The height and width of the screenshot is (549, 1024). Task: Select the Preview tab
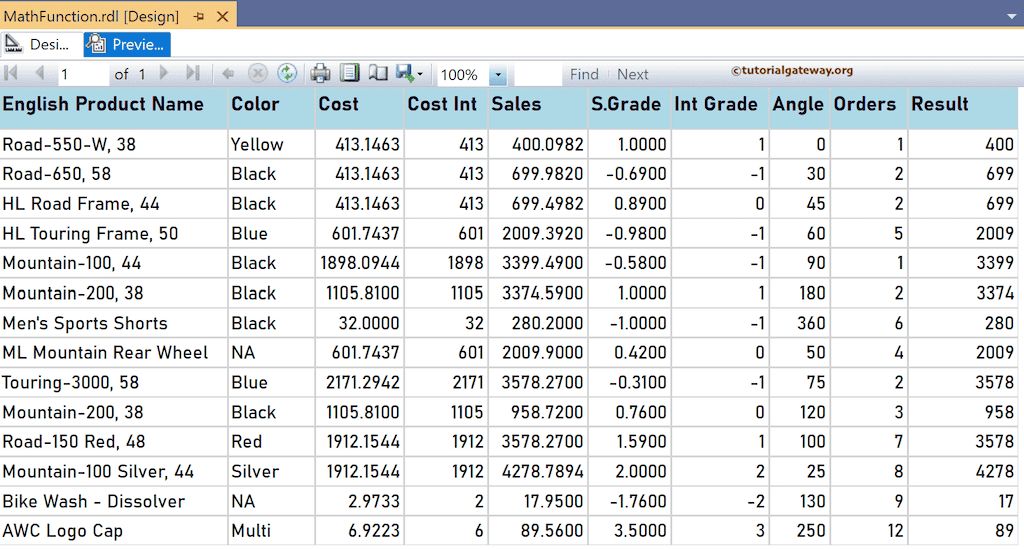(127, 44)
